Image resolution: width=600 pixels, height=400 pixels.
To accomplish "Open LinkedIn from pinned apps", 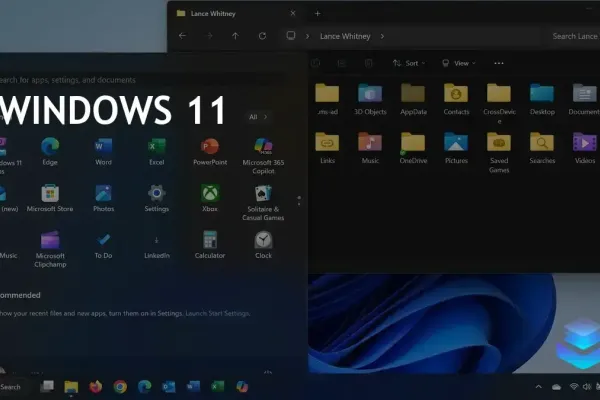I will tap(157, 245).
